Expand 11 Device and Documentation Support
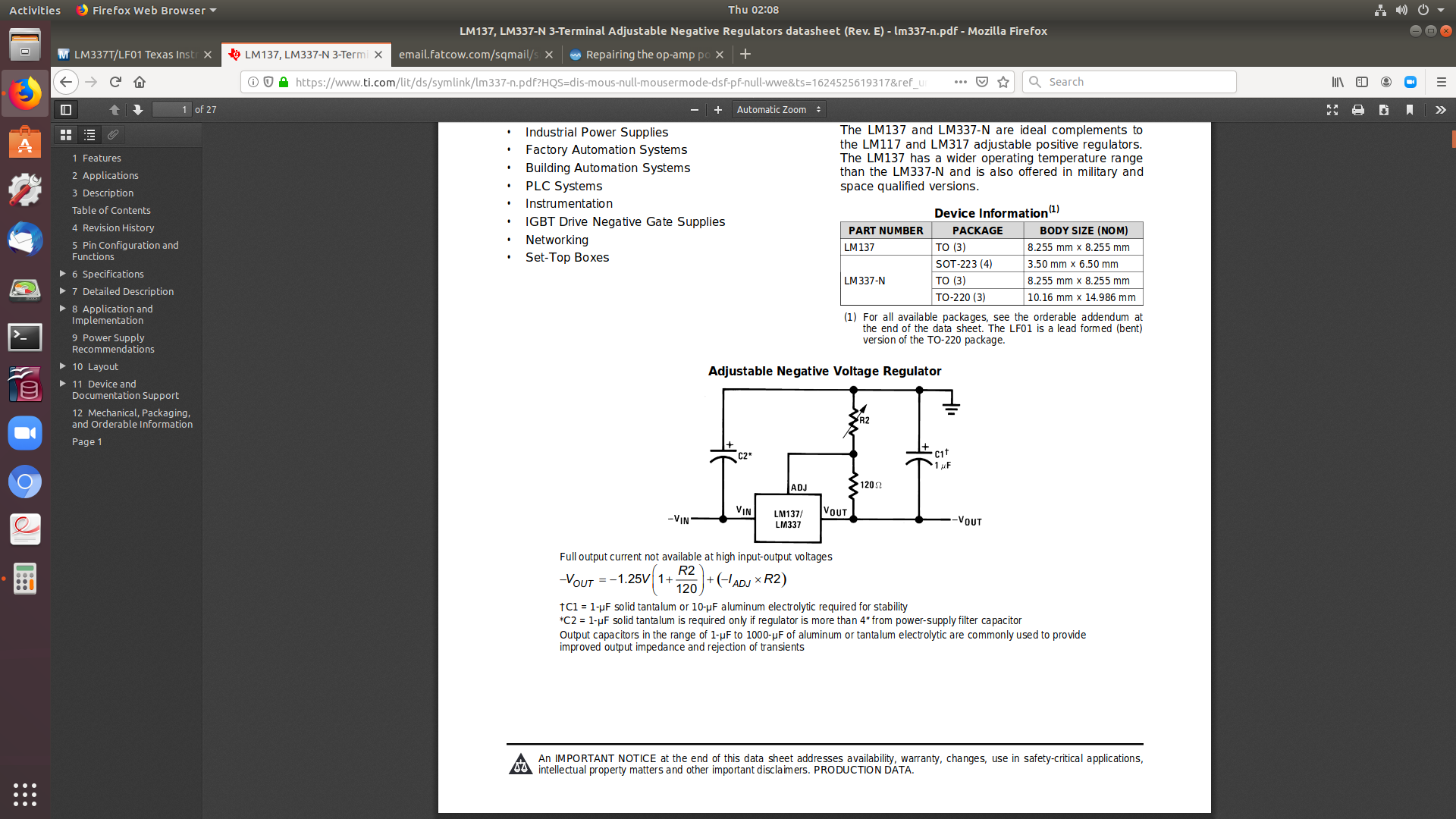This screenshot has height=819, width=1456. pos(63,384)
